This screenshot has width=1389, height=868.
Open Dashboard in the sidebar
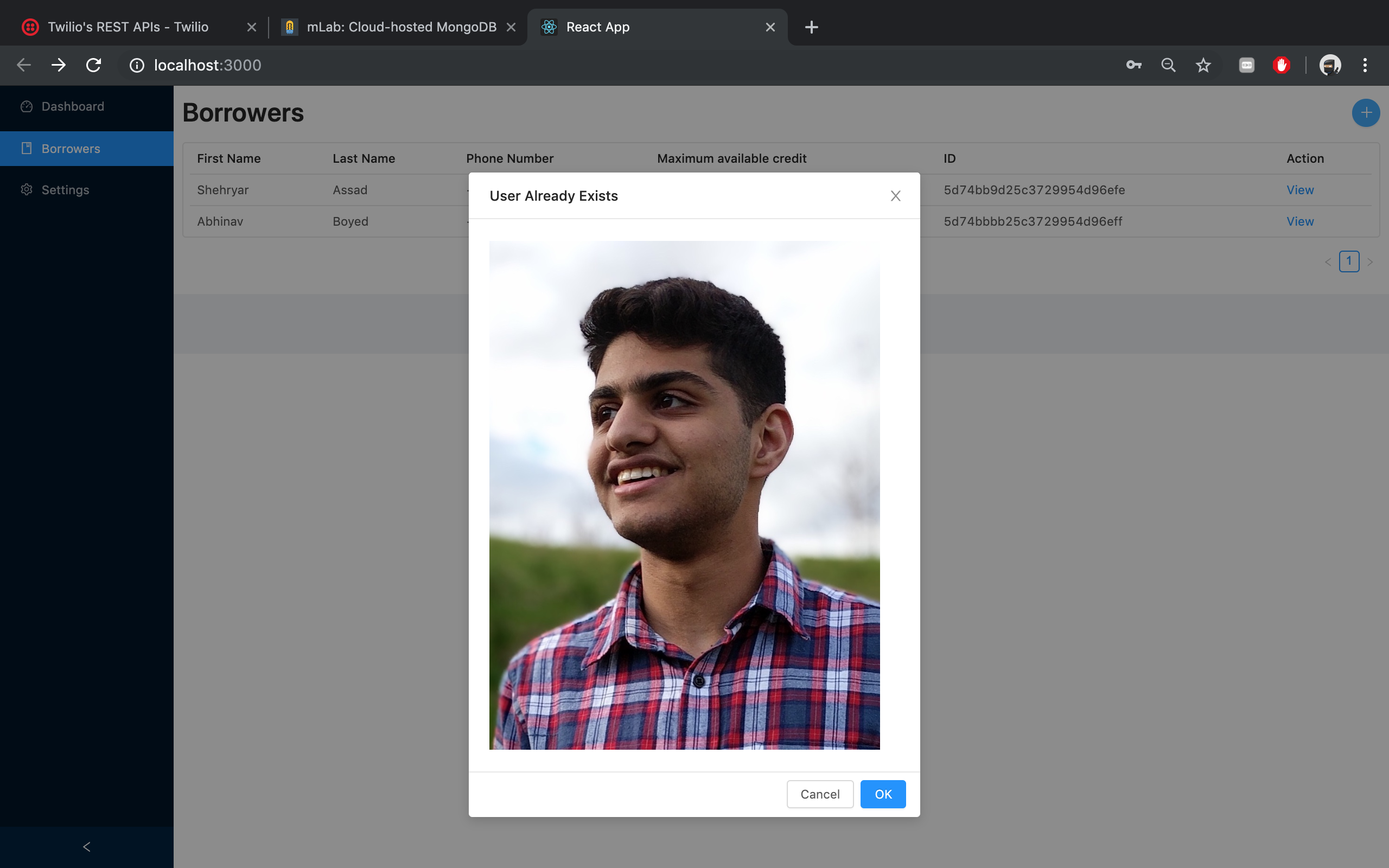[x=73, y=106]
